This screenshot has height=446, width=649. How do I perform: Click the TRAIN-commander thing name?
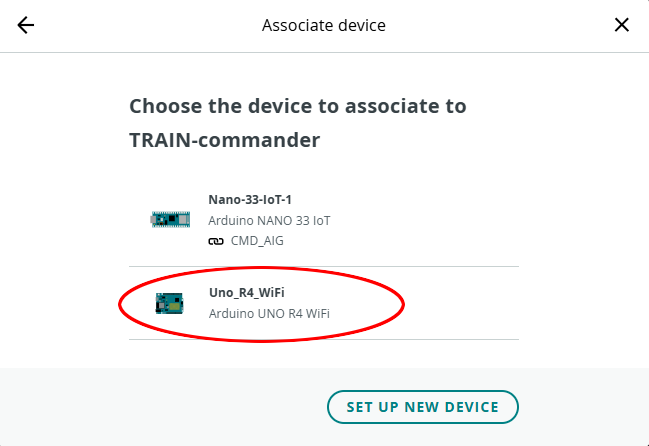(224, 140)
